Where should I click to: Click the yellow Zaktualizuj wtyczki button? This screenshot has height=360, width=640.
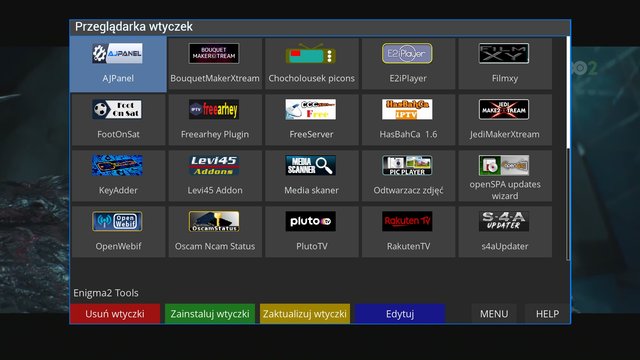(305, 313)
